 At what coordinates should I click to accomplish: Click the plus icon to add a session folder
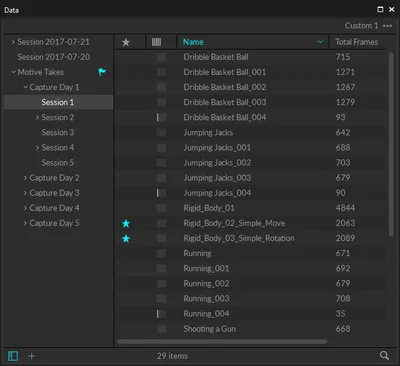pos(31,356)
